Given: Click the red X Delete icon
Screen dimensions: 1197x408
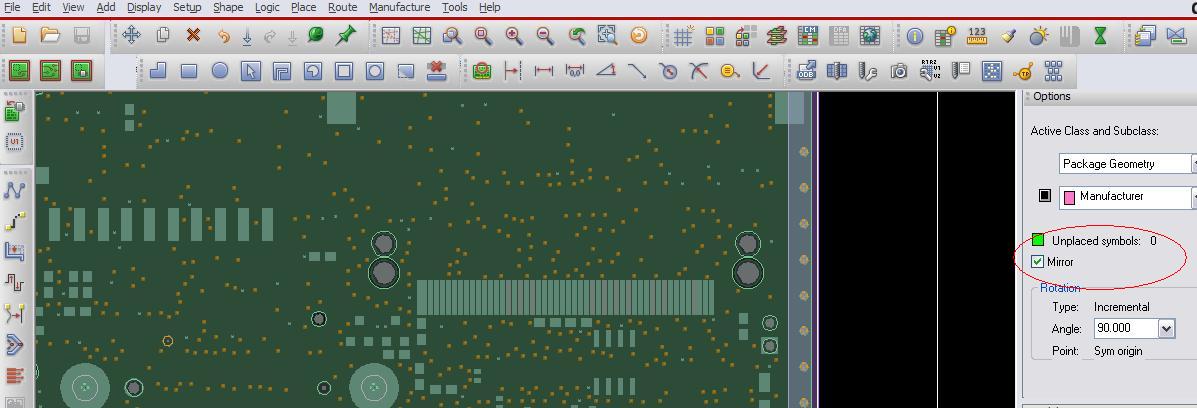Looking at the screenshot, I should pyautogui.click(x=193, y=35).
